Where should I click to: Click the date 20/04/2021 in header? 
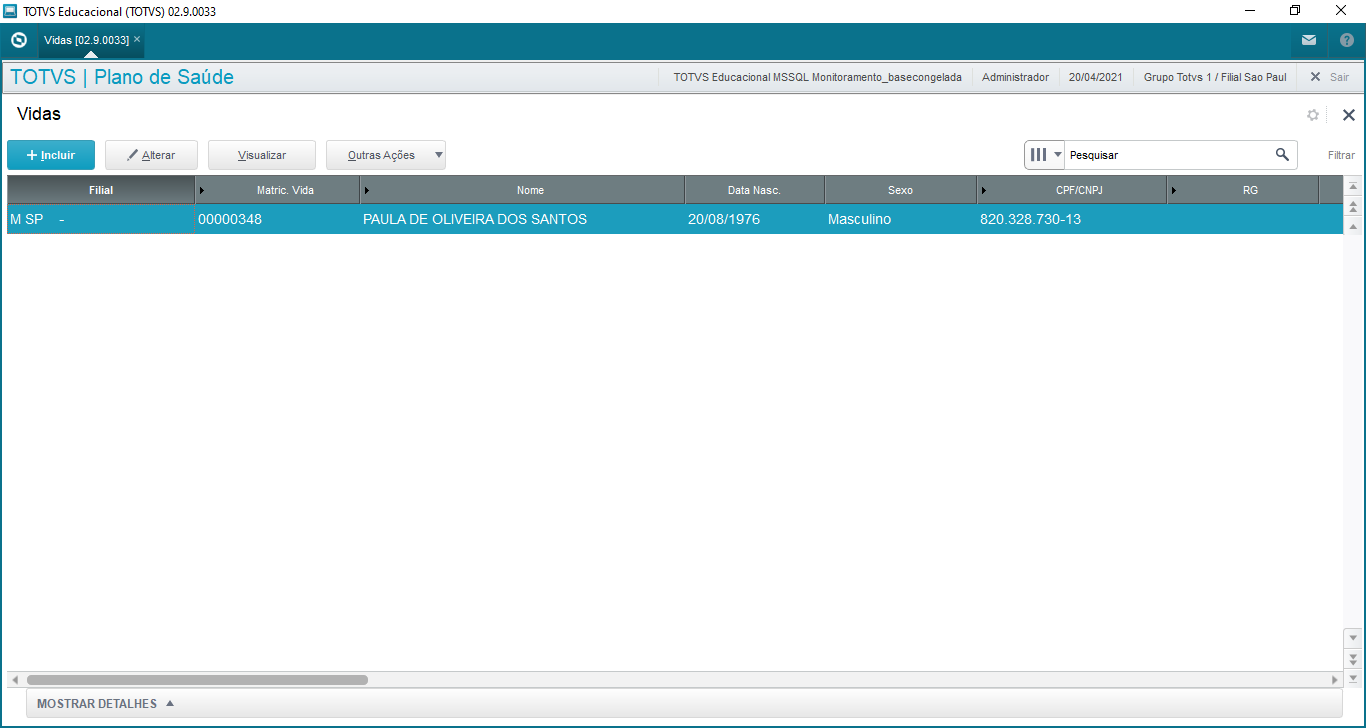[x=1095, y=77]
